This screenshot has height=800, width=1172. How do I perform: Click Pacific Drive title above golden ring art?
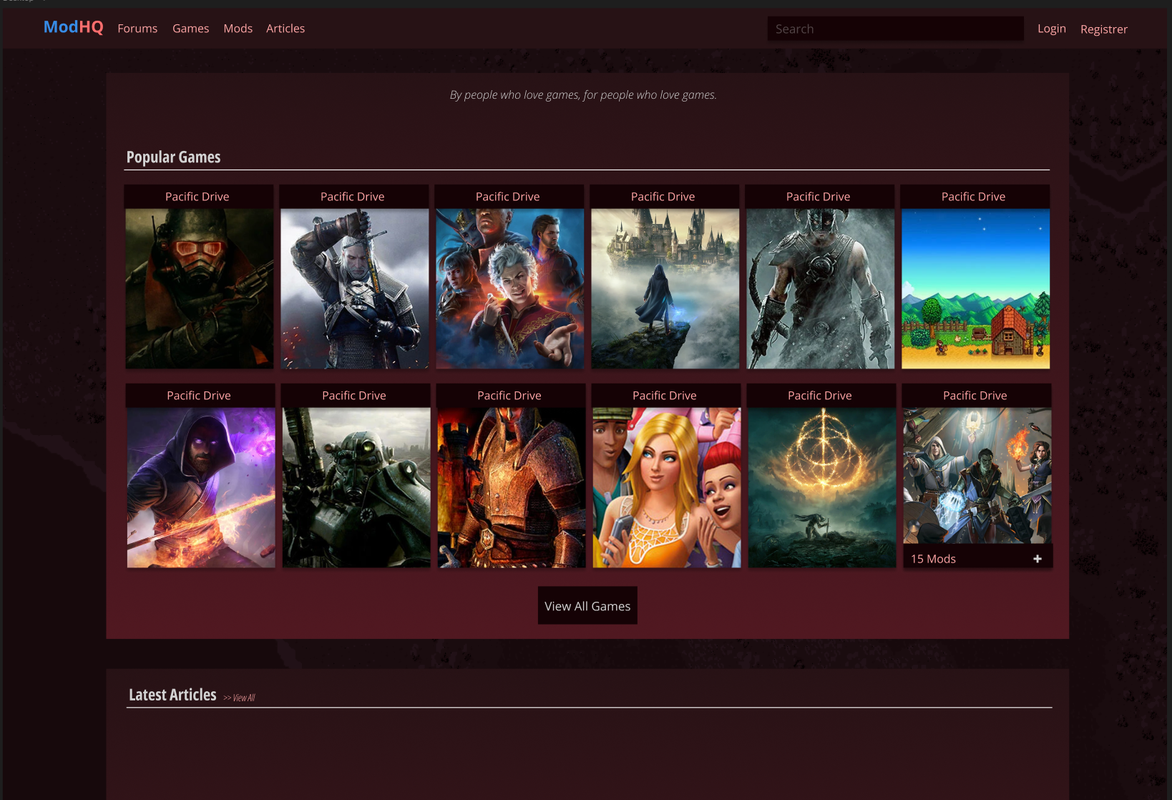point(820,396)
